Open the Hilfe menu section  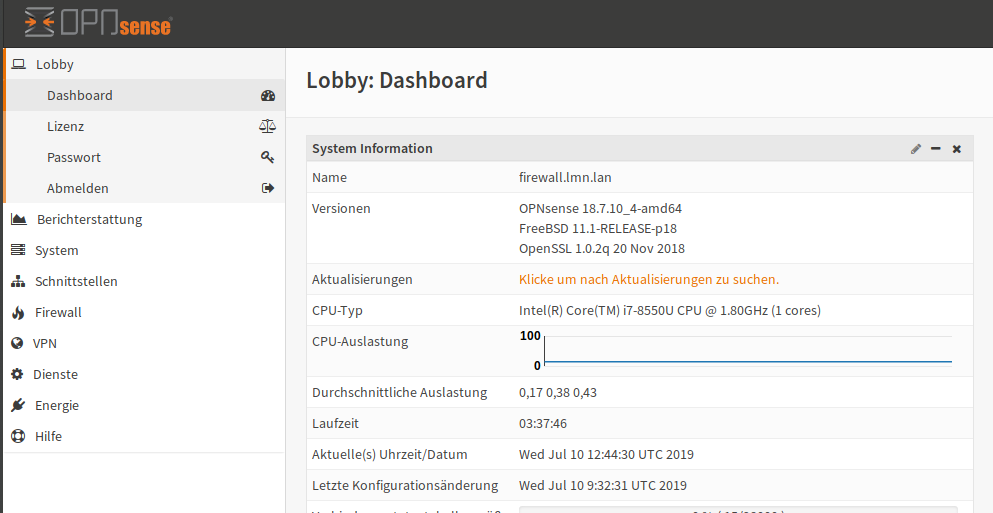[144, 436]
